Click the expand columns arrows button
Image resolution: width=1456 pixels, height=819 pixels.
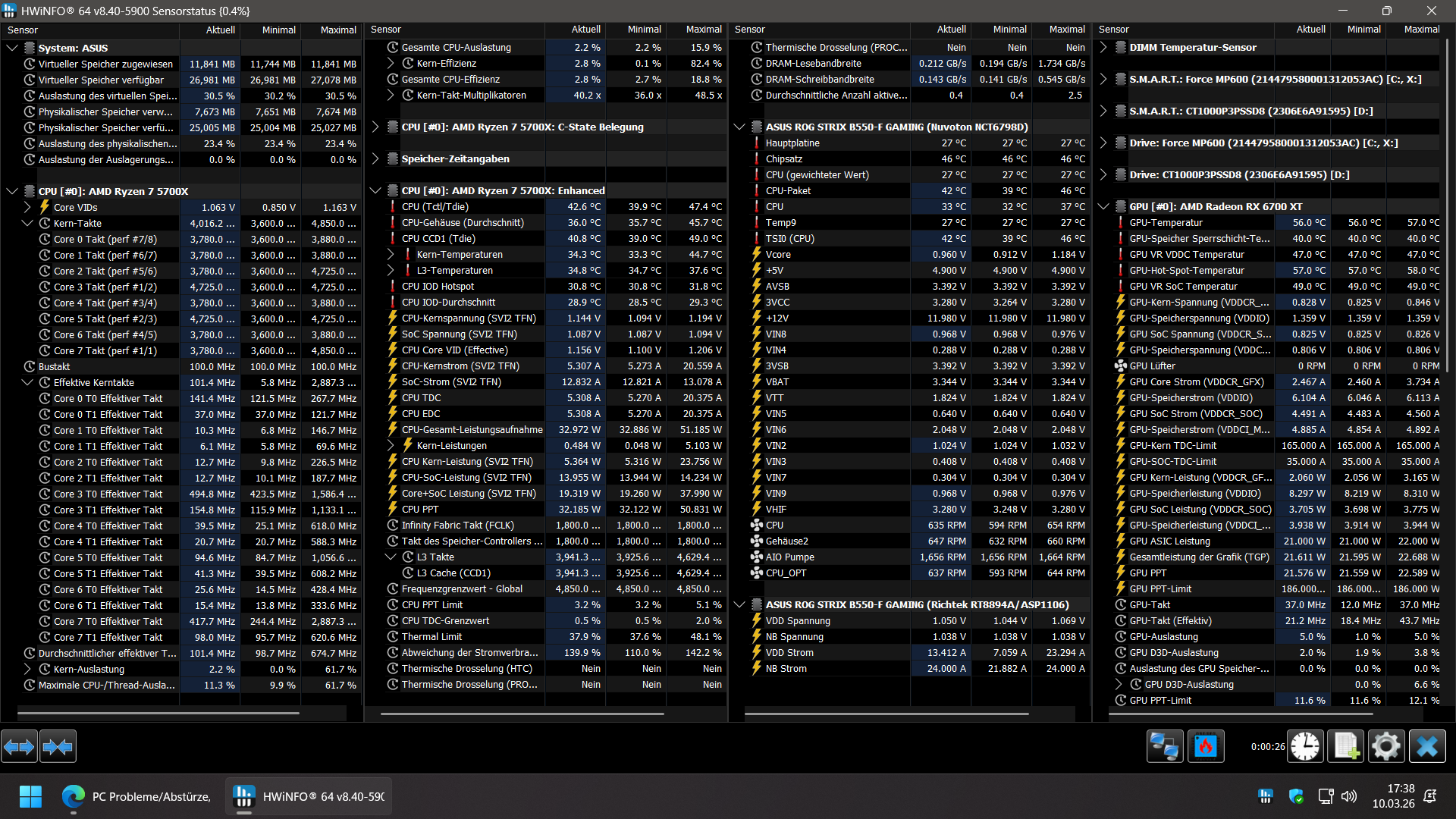(19, 748)
